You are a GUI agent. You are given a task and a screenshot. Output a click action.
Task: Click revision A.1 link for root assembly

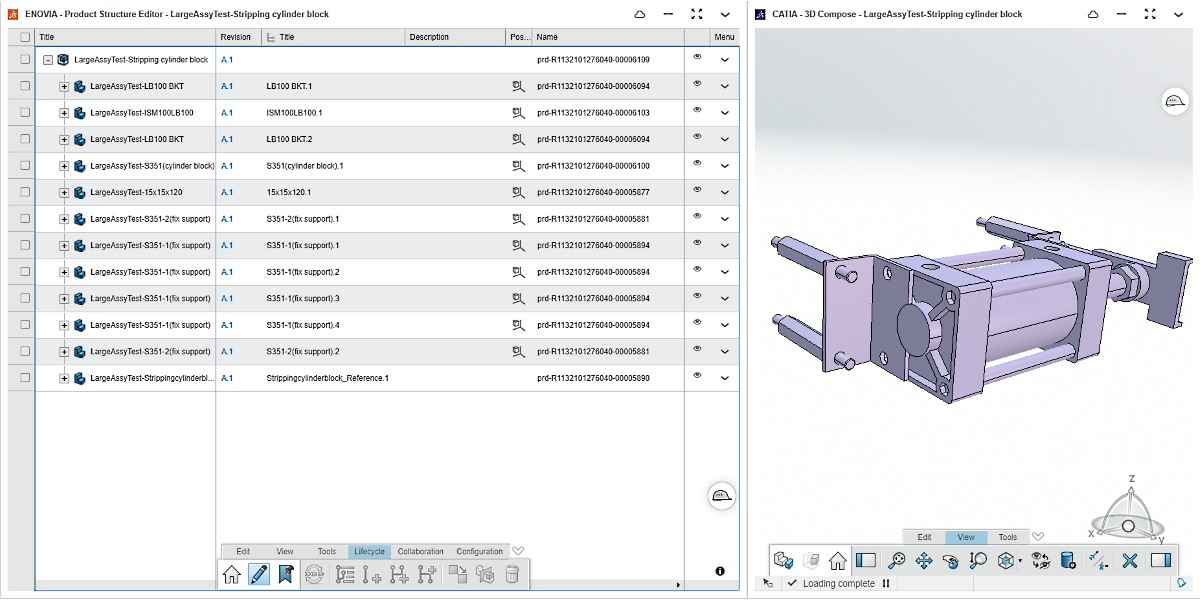pos(227,60)
